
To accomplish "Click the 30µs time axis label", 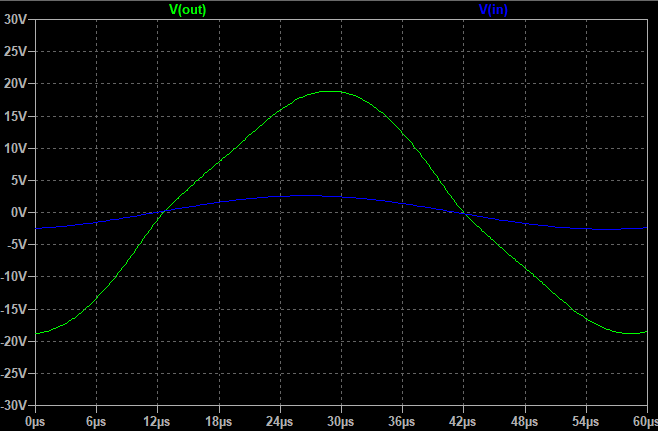I will pos(341,422).
